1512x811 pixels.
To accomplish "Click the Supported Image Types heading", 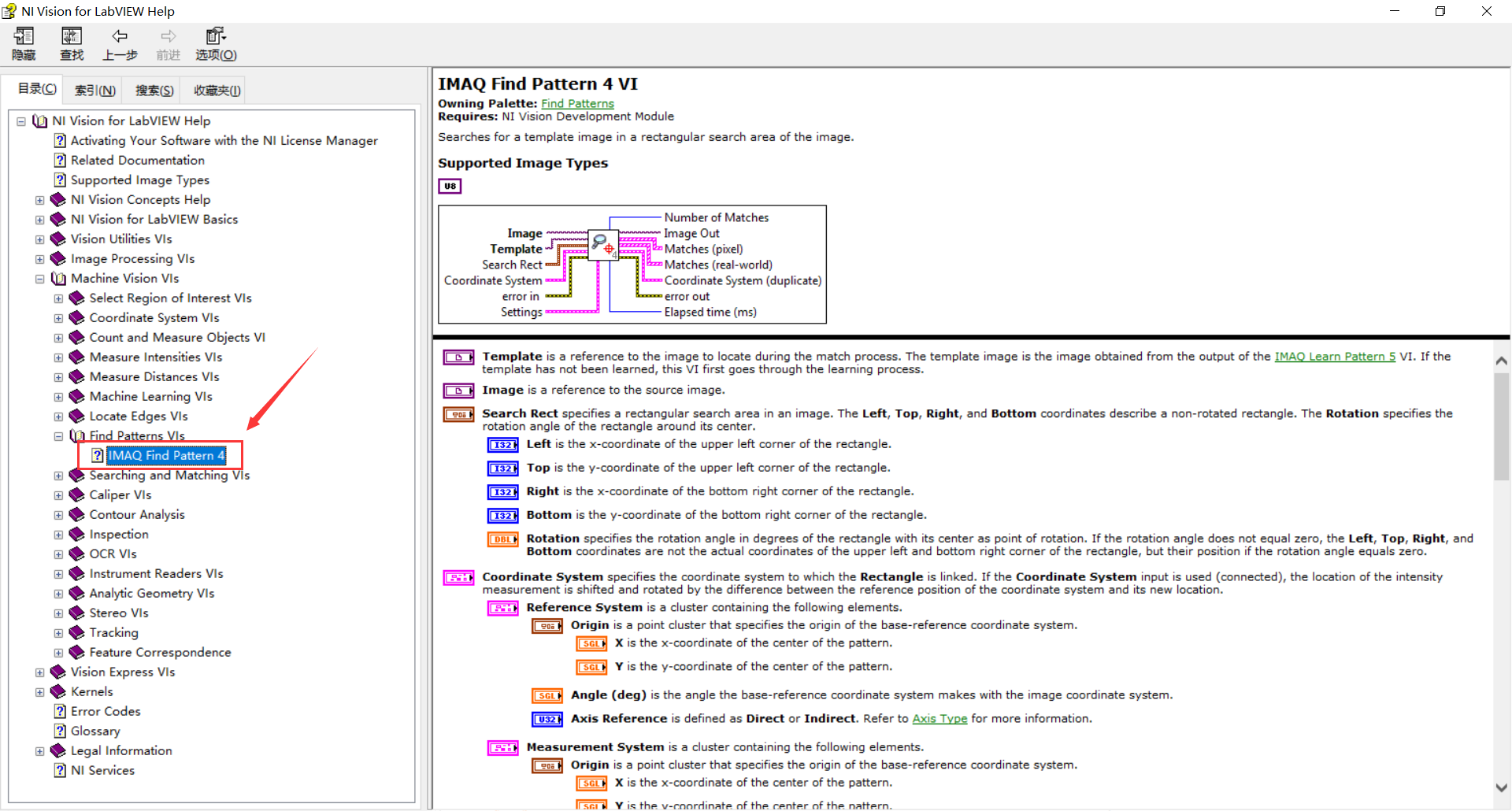I will [x=523, y=163].
